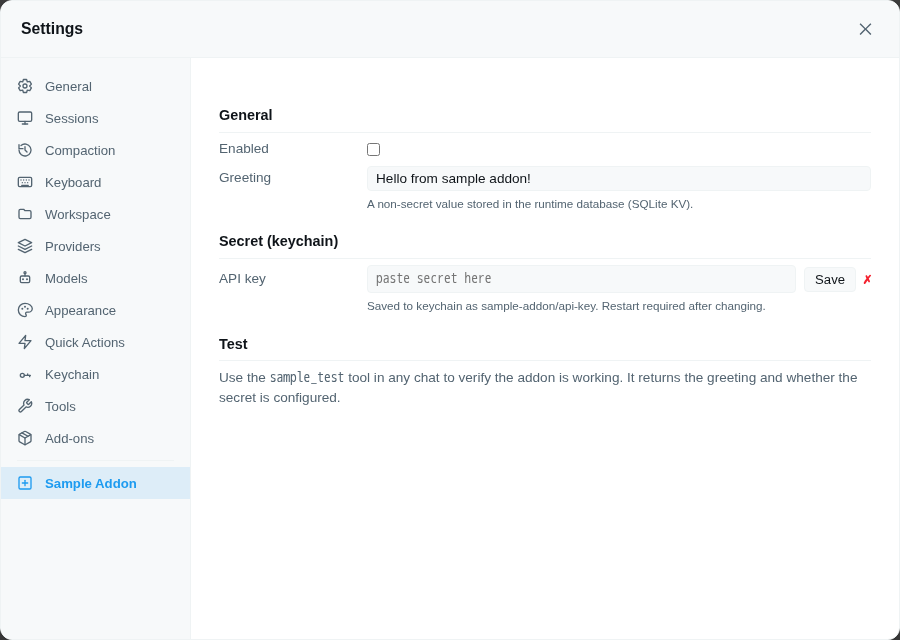Click the Compaction history icon

(x=25, y=150)
